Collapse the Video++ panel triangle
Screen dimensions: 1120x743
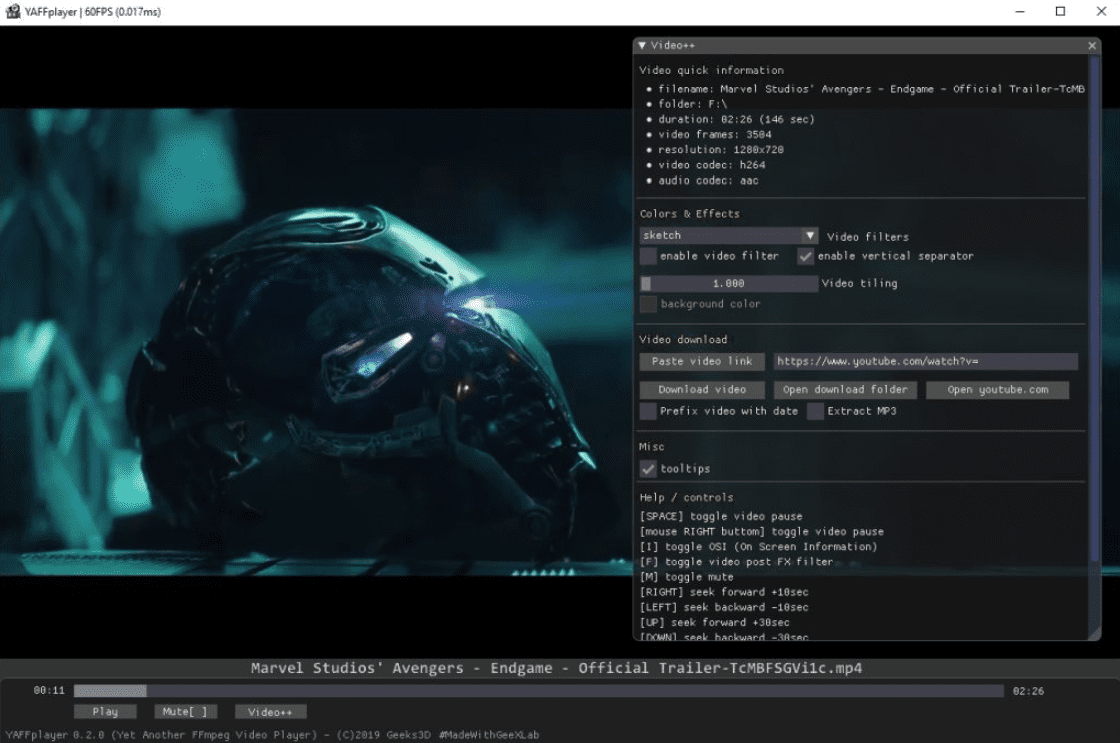pos(642,46)
